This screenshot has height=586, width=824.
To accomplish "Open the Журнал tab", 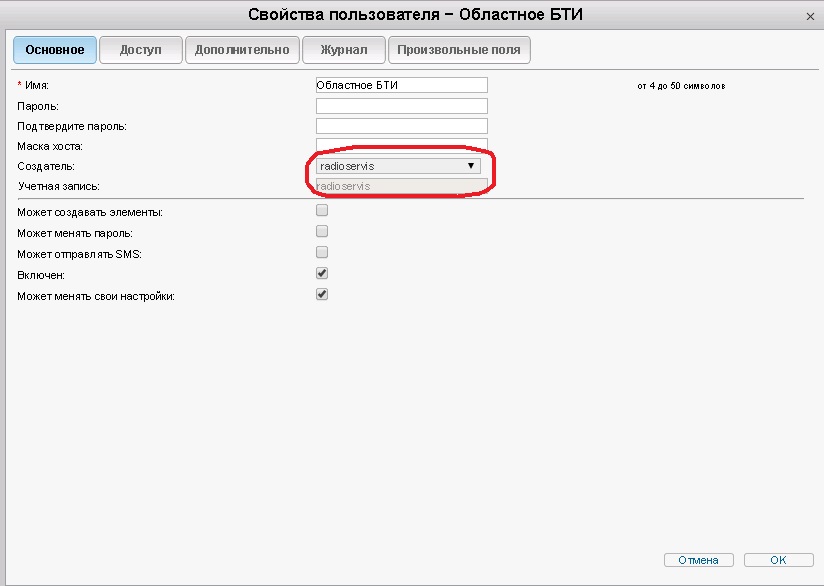I will click(344, 50).
